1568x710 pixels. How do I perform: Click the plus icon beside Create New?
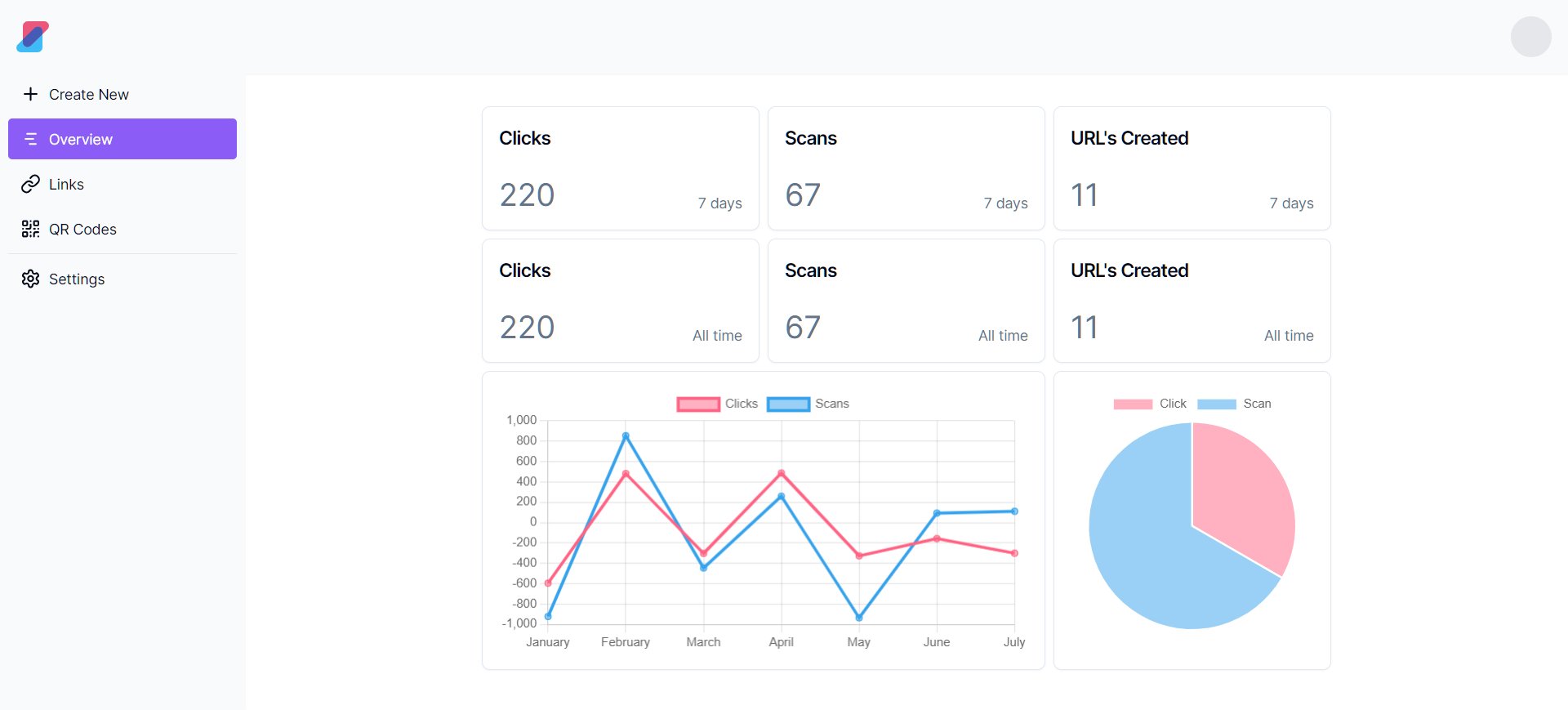click(x=30, y=94)
